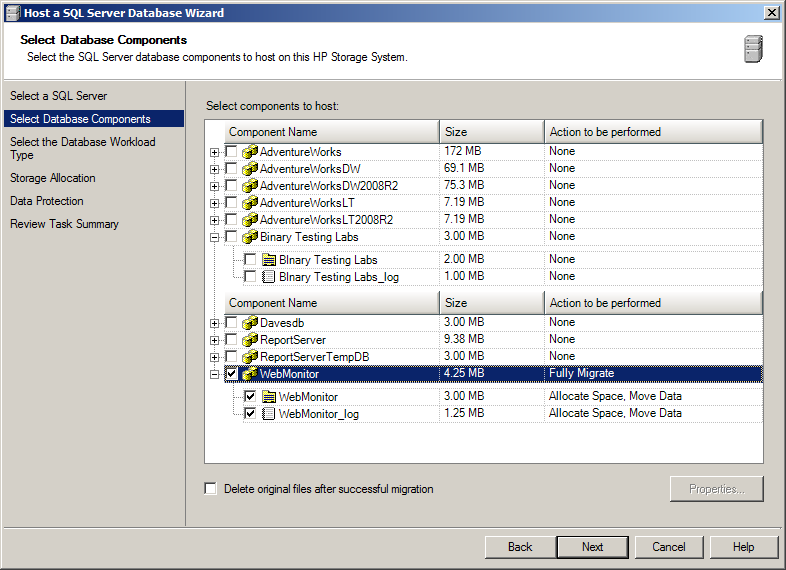Click the lower Component Name column header
The height and width of the screenshot is (570, 786).
(x=331, y=303)
